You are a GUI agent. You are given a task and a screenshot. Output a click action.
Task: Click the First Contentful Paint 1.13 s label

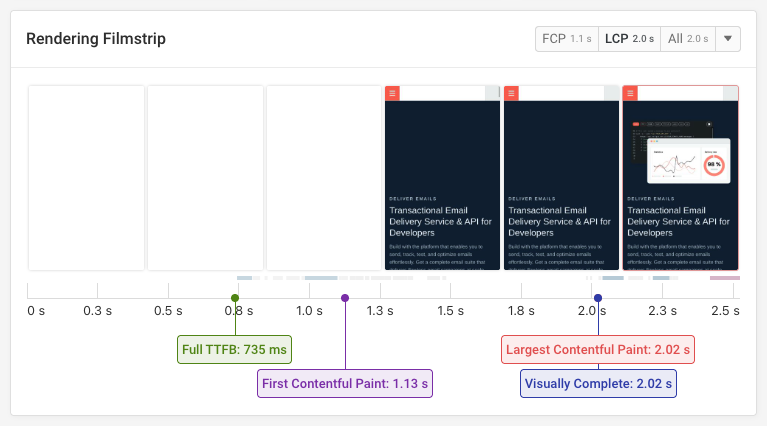[345, 383]
